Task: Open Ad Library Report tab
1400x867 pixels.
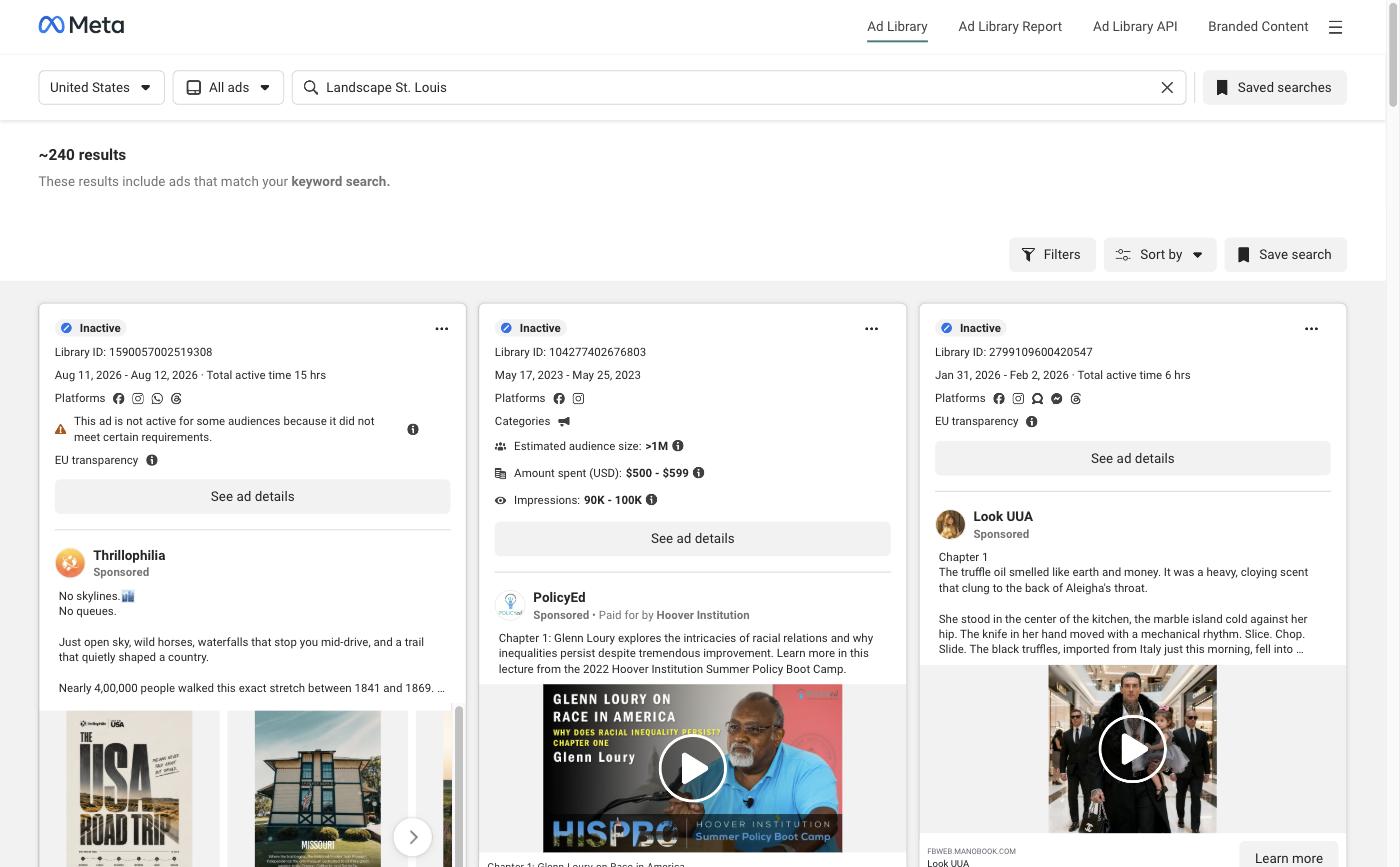Action: pyautogui.click(x=1010, y=27)
